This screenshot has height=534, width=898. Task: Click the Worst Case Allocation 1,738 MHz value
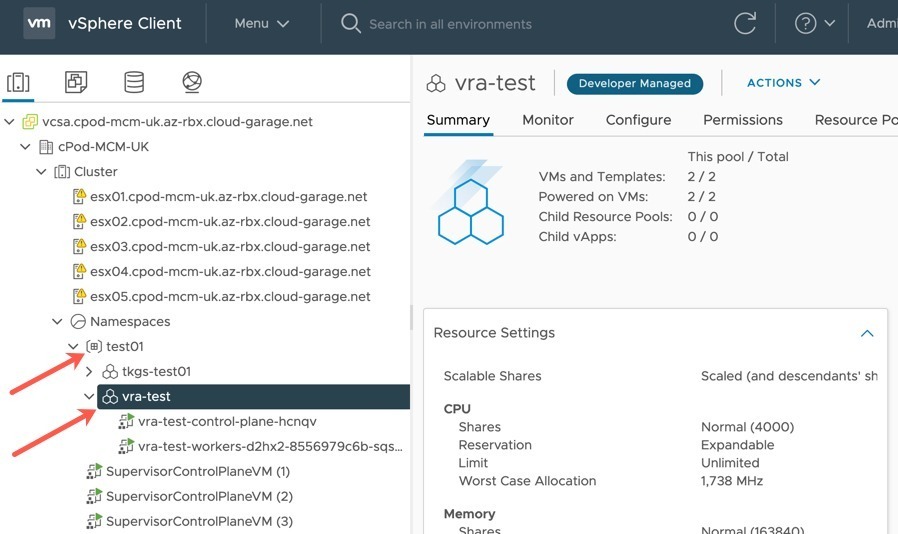pyautogui.click(x=731, y=481)
